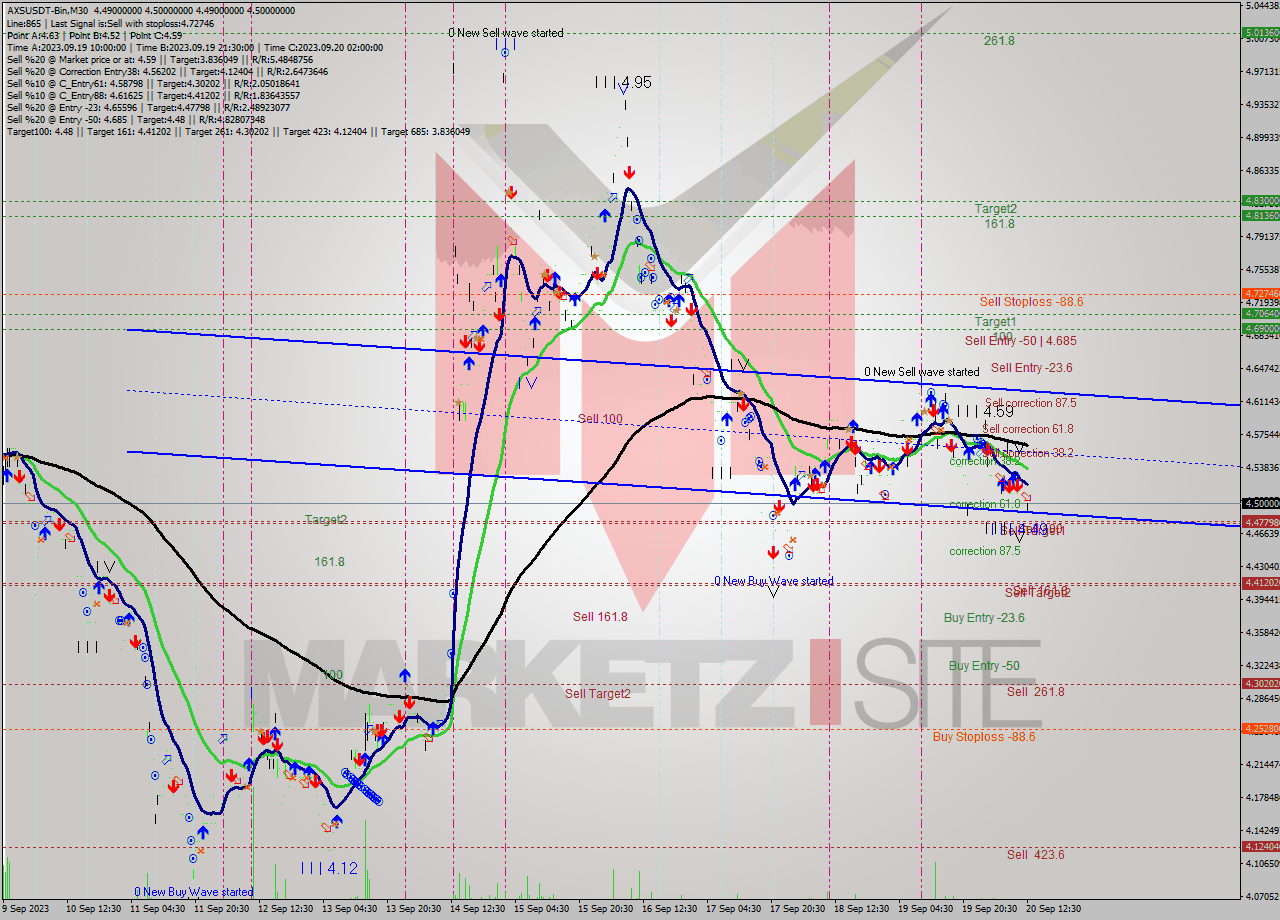The image size is (1280, 920).
Task: Click '20 Sep 12:30' on the time axis
Action: (1053, 909)
